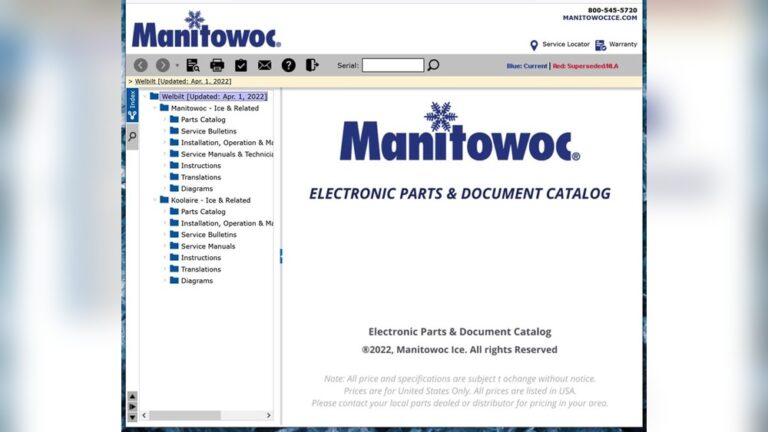
Task: Click the Serial search magnifier icon
Action: [x=433, y=65]
